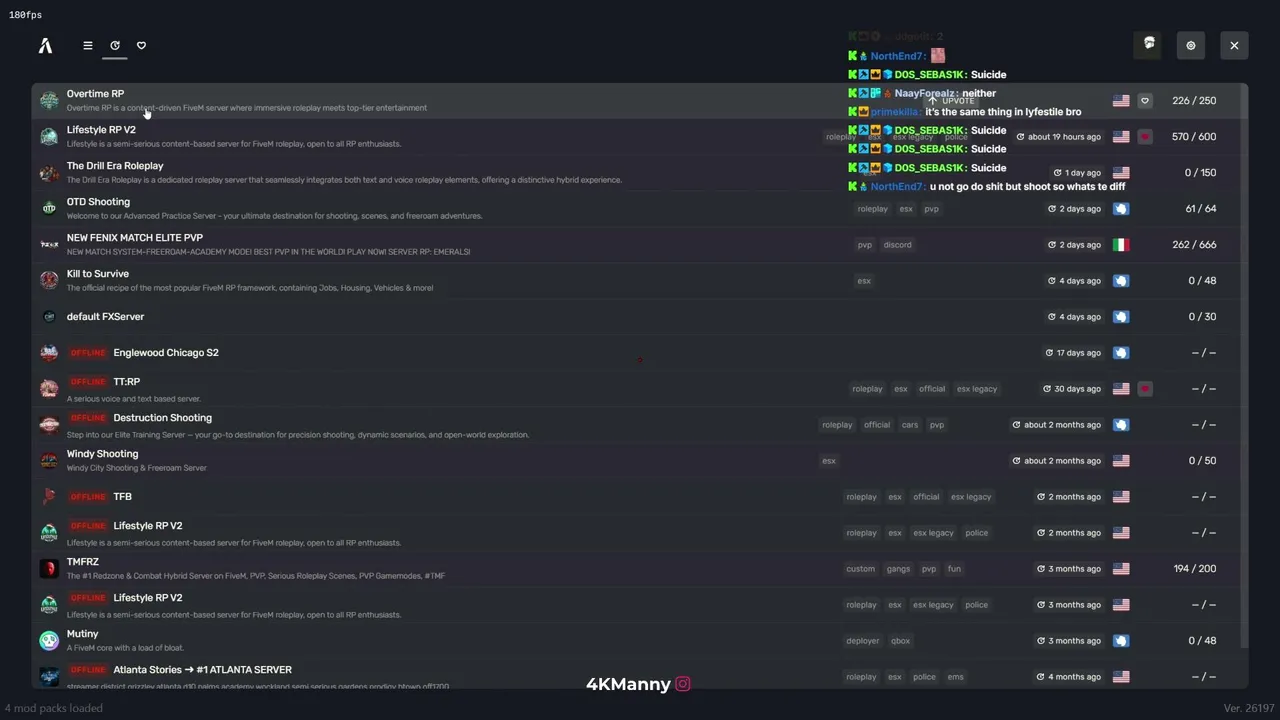Open the user account icon
1280x720 pixels.
click(1149, 44)
